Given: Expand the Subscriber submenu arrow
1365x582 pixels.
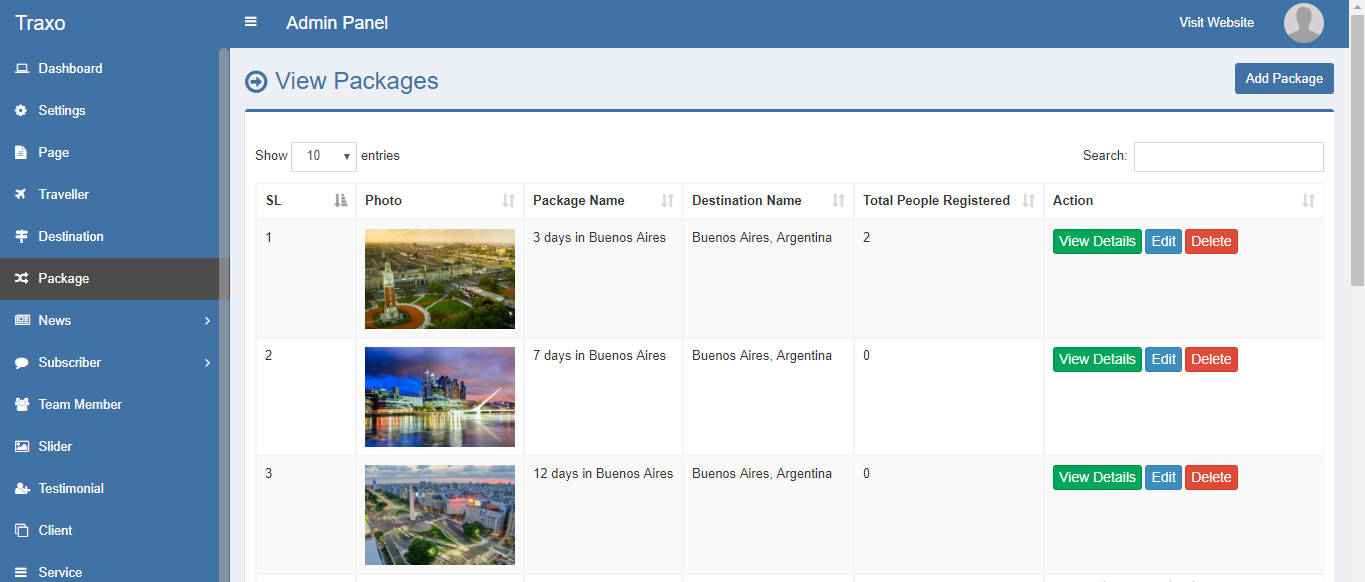Looking at the screenshot, I should [x=207, y=363].
